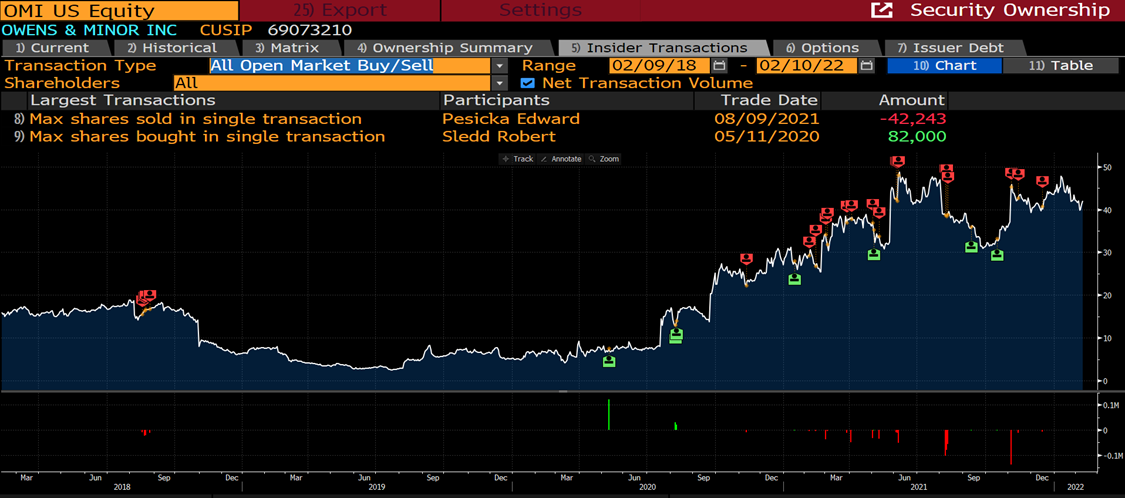Toggle the Net Transaction Volume checkbox
Viewport: 1125px width, 498px height.
(x=527, y=83)
